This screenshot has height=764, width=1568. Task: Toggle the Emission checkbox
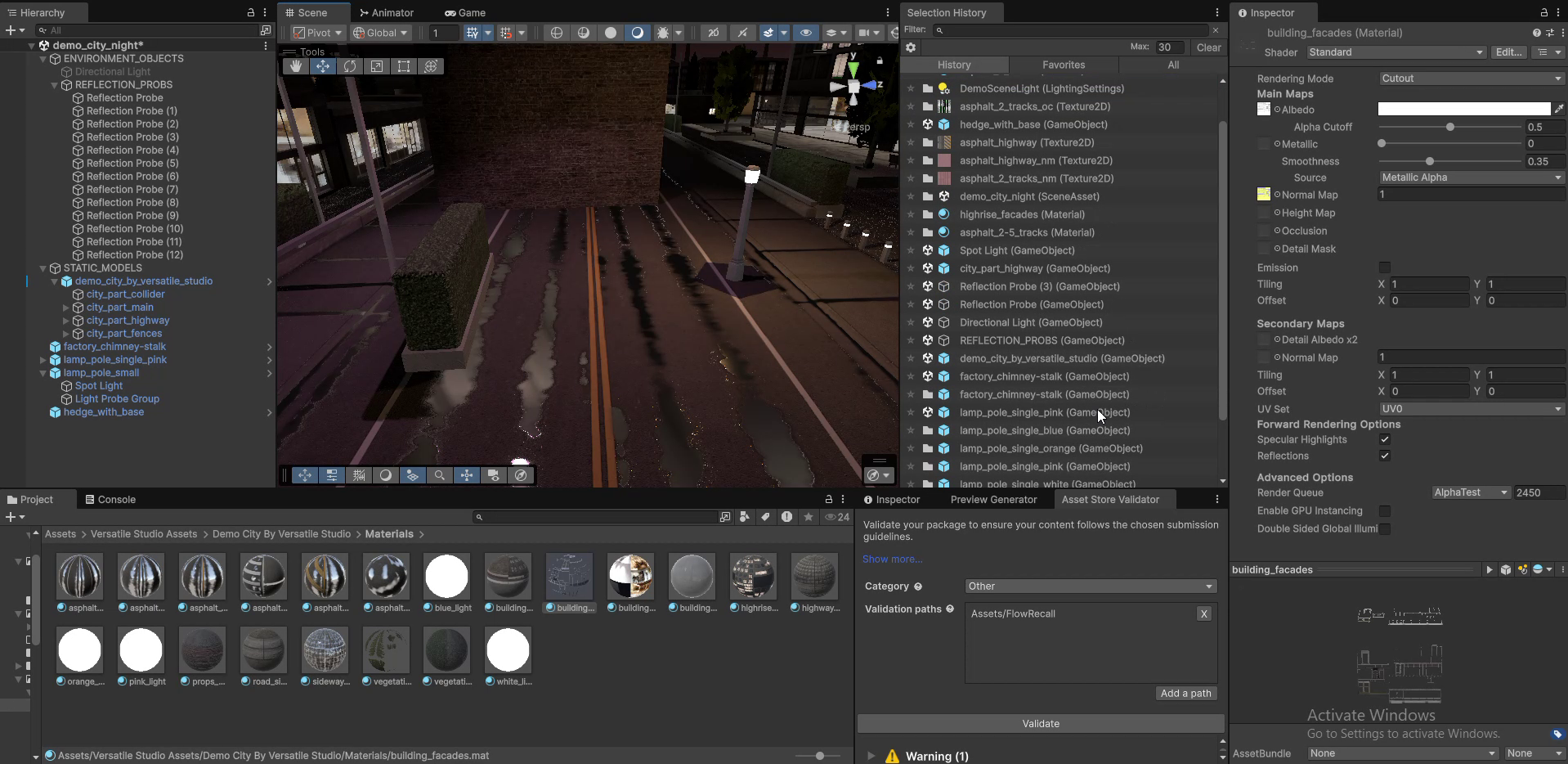(x=1385, y=267)
